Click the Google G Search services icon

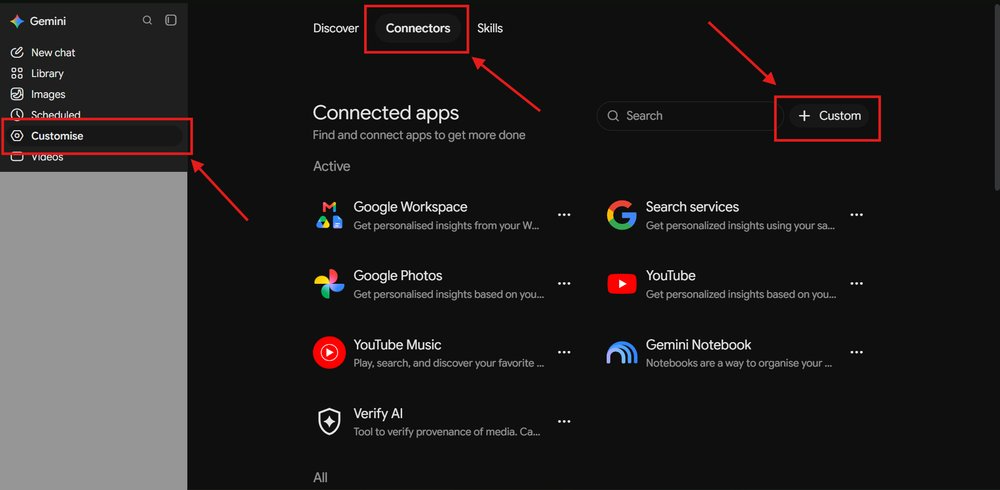point(621,215)
